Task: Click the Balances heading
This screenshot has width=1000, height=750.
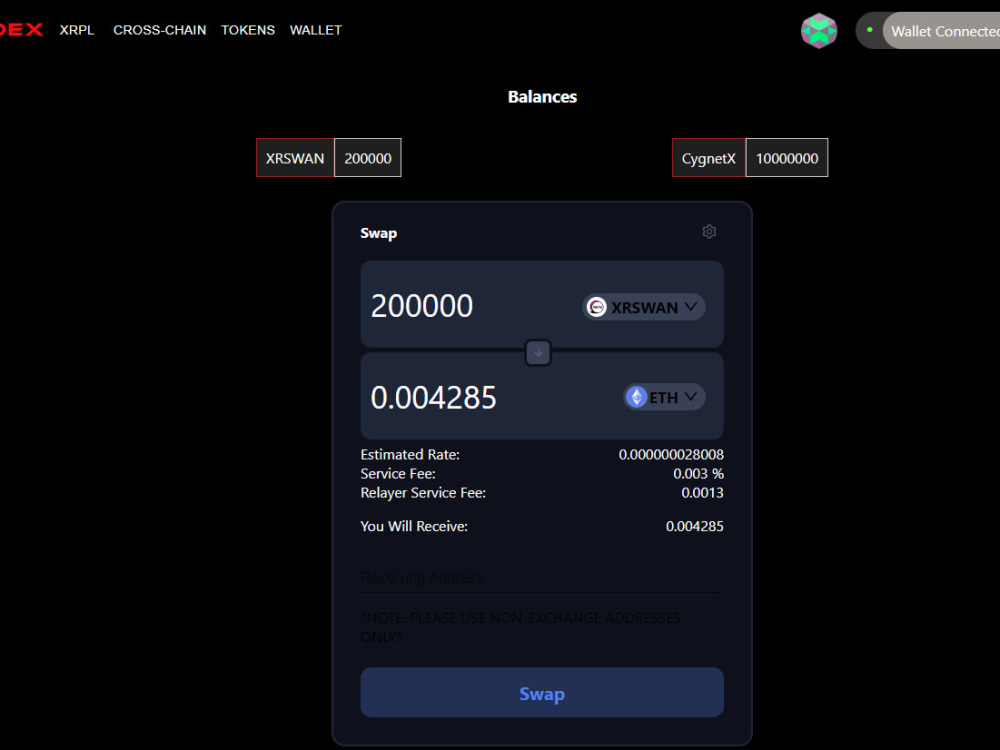Action: pyautogui.click(x=542, y=97)
